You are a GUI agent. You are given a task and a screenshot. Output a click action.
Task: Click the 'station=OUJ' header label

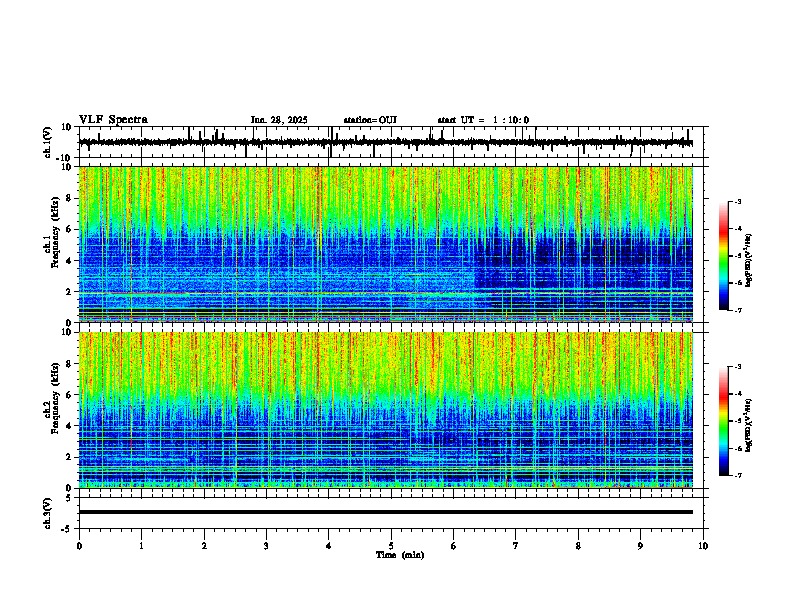coord(370,120)
